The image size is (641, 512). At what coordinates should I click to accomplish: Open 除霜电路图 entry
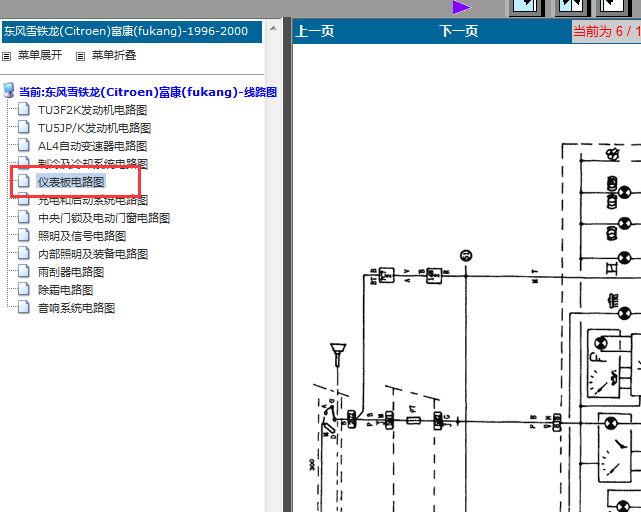tap(65, 290)
